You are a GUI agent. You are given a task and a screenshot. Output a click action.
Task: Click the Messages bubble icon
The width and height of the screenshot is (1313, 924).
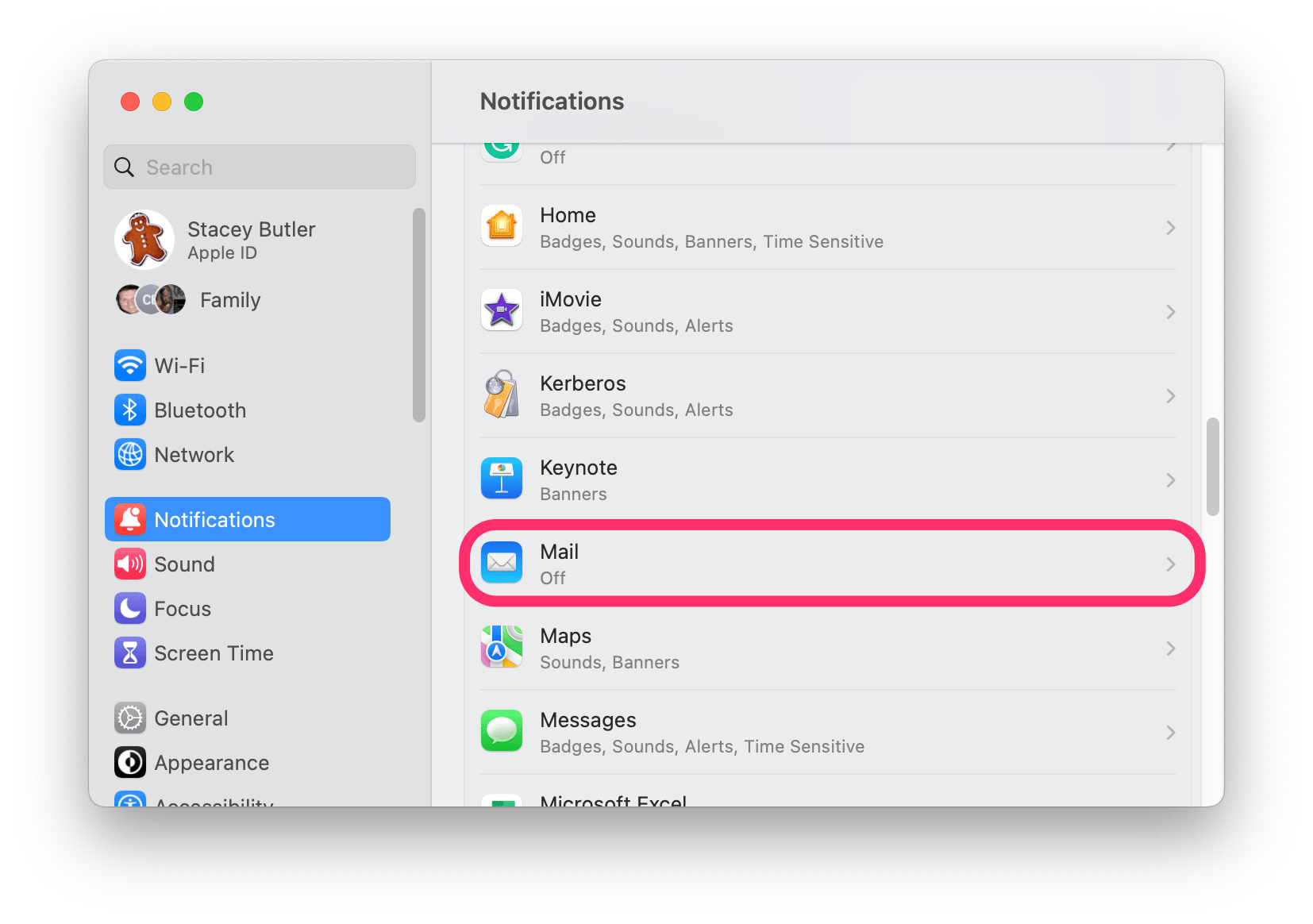click(502, 731)
